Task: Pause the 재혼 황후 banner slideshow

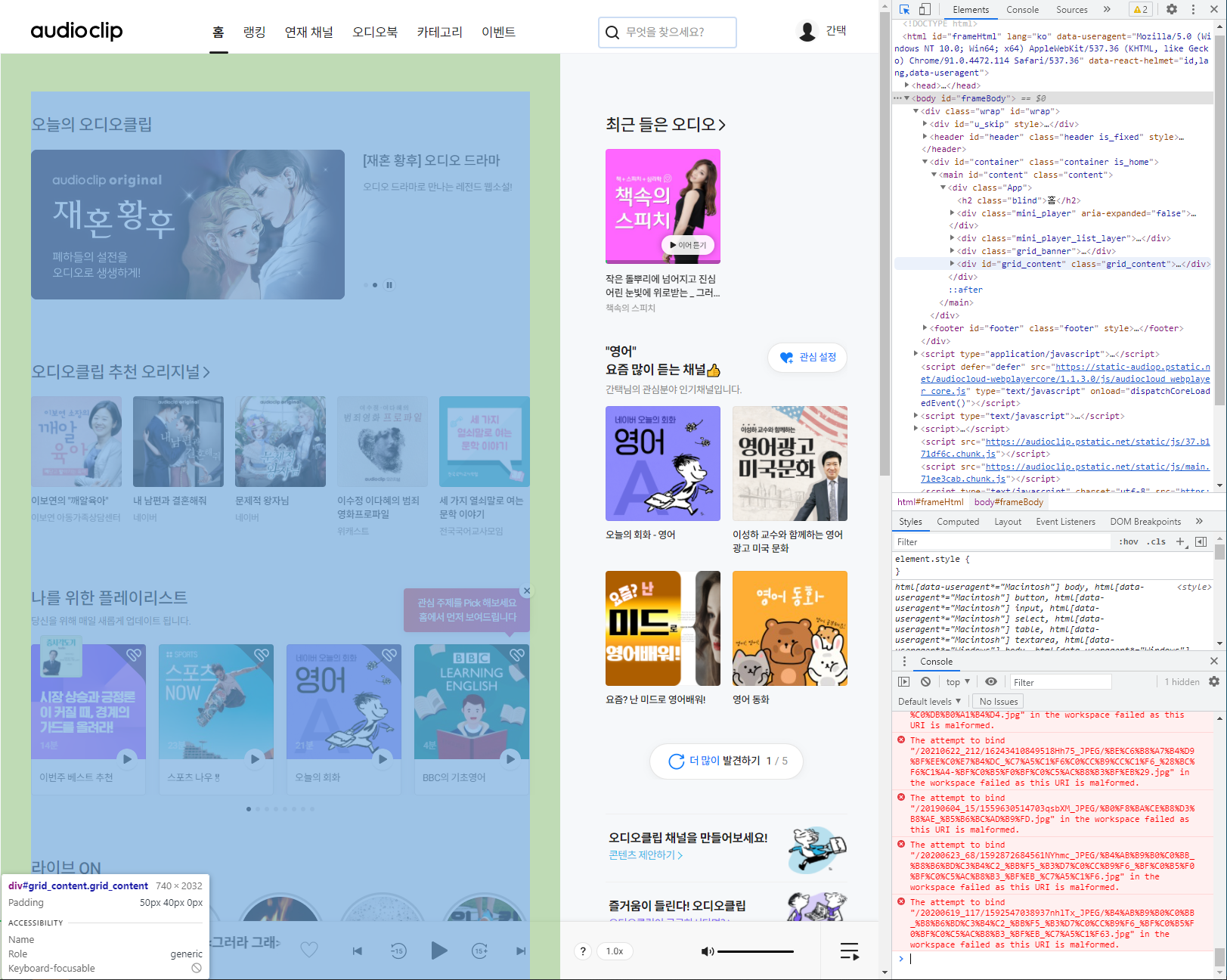Action: pos(389,285)
